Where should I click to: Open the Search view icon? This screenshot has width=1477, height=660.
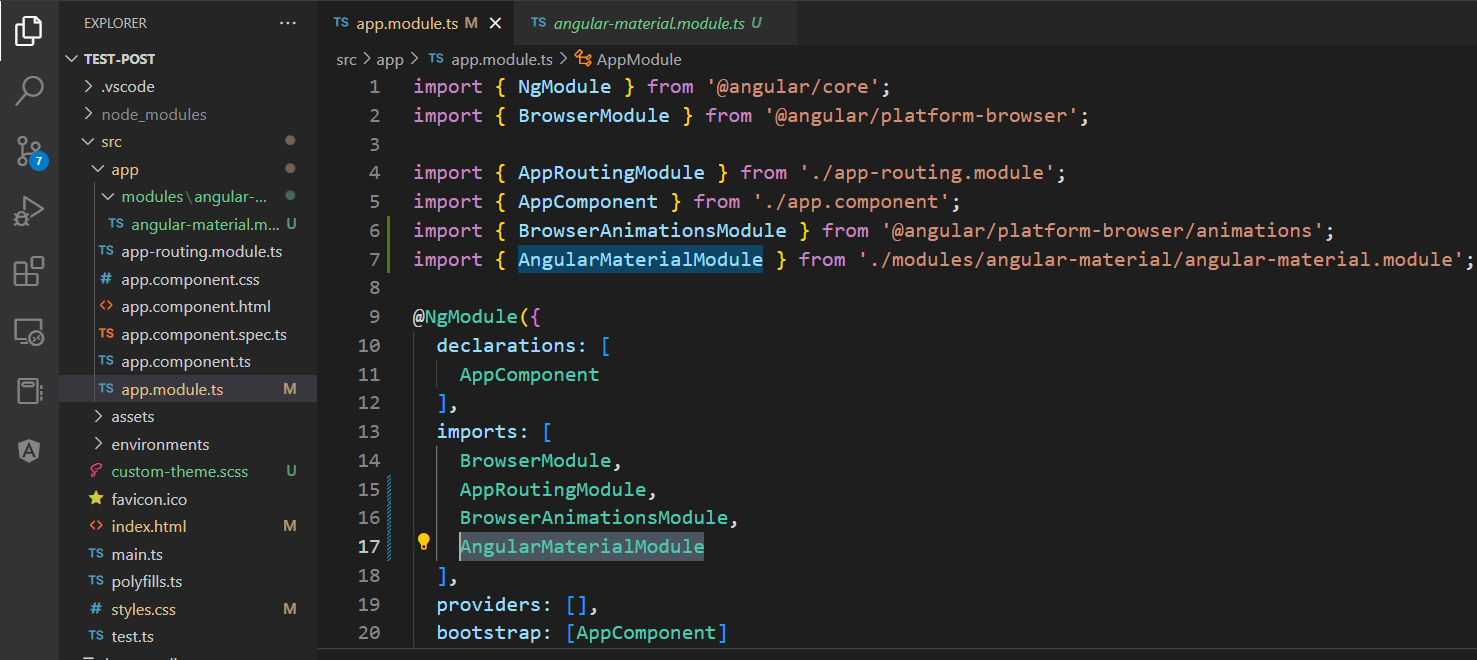(x=29, y=91)
